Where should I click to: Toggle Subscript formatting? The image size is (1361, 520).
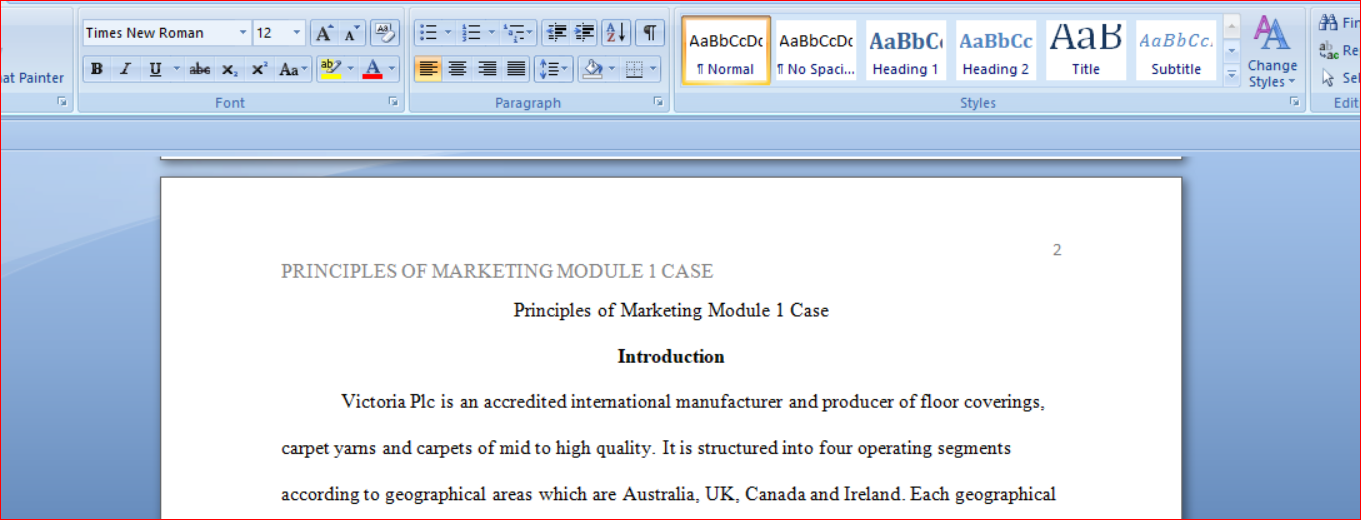tap(230, 69)
